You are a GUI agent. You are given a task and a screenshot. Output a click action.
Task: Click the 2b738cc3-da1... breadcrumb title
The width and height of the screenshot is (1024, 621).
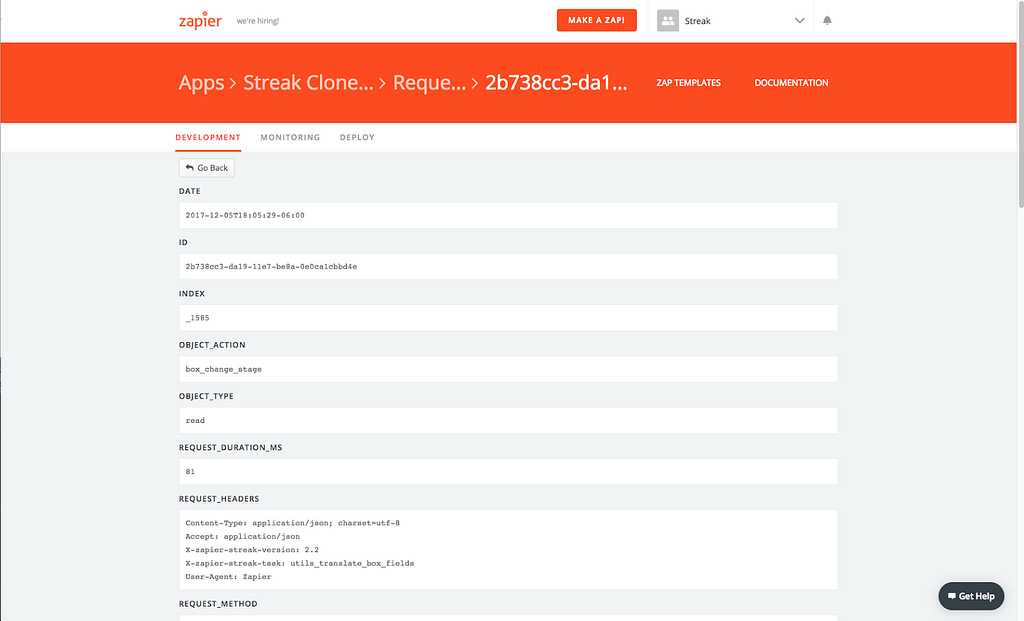pyautogui.click(x=556, y=83)
